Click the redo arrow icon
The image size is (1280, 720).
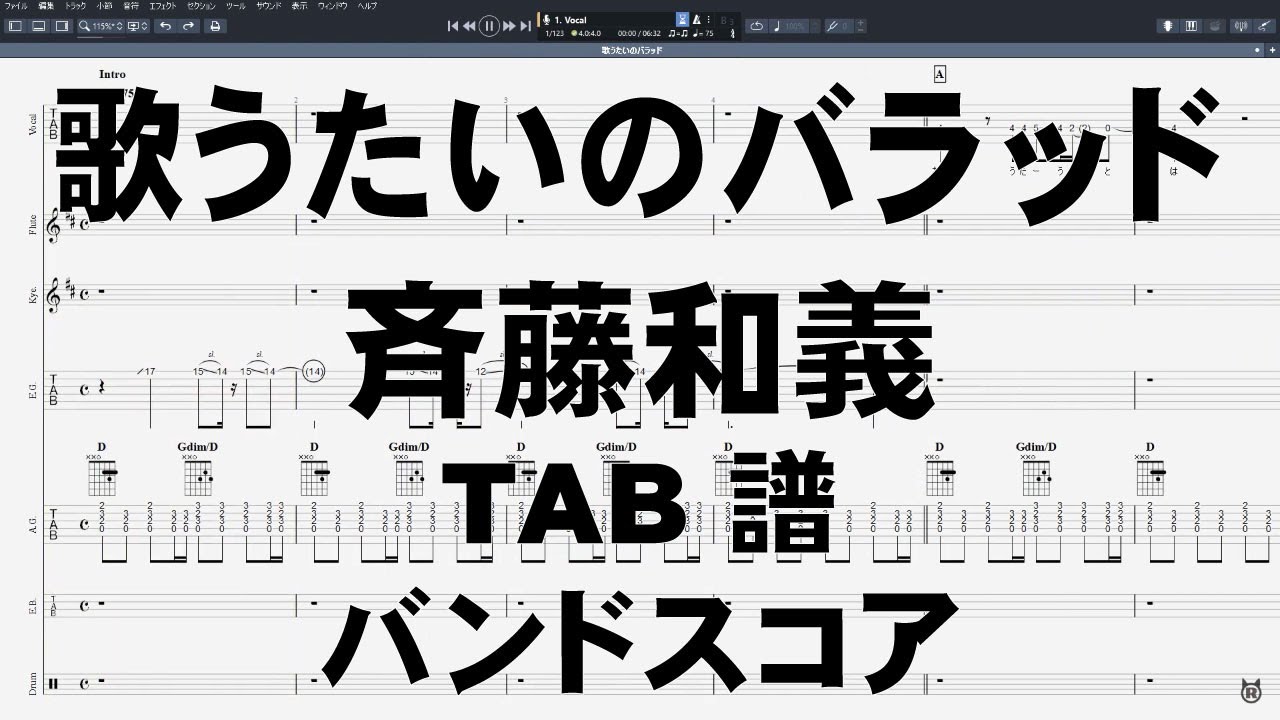pos(188,26)
